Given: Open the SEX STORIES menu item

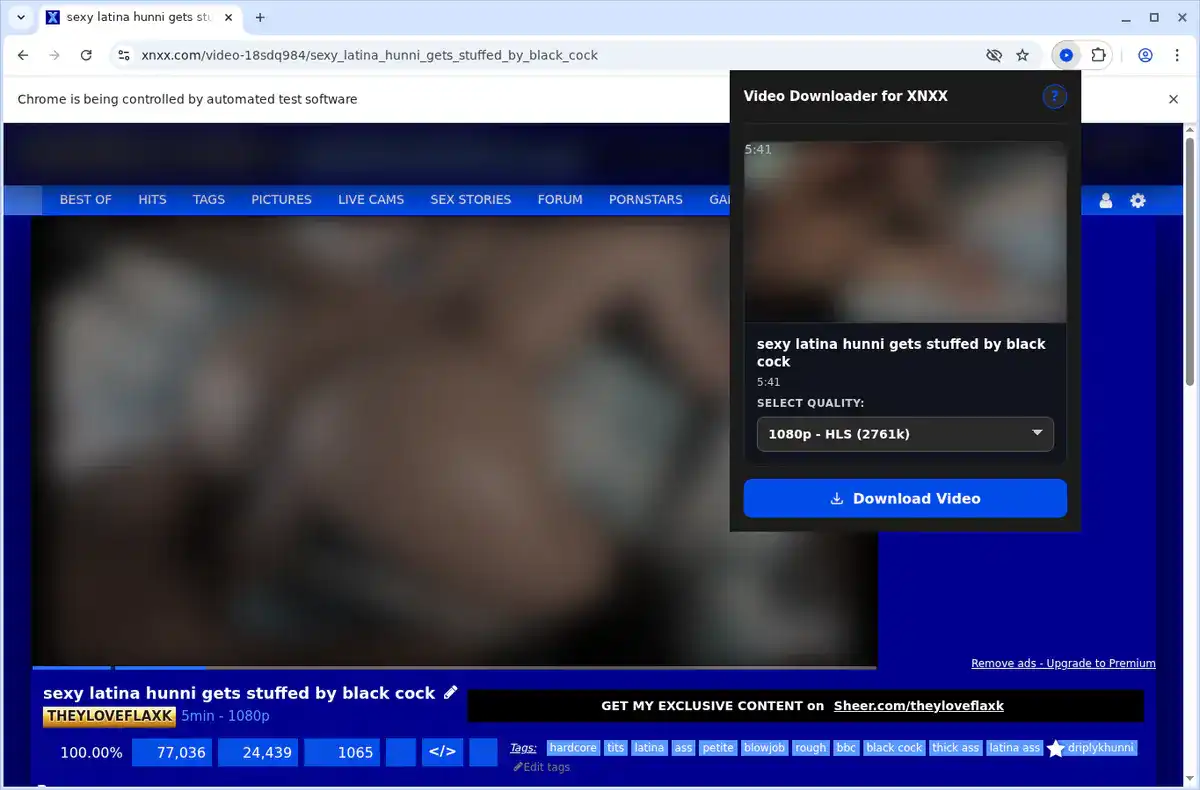Looking at the screenshot, I should point(471,200).
